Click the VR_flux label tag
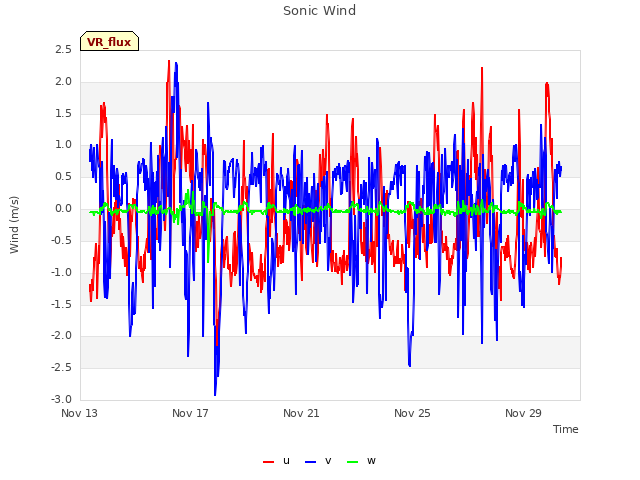The image size is (640, 480). 109,41
